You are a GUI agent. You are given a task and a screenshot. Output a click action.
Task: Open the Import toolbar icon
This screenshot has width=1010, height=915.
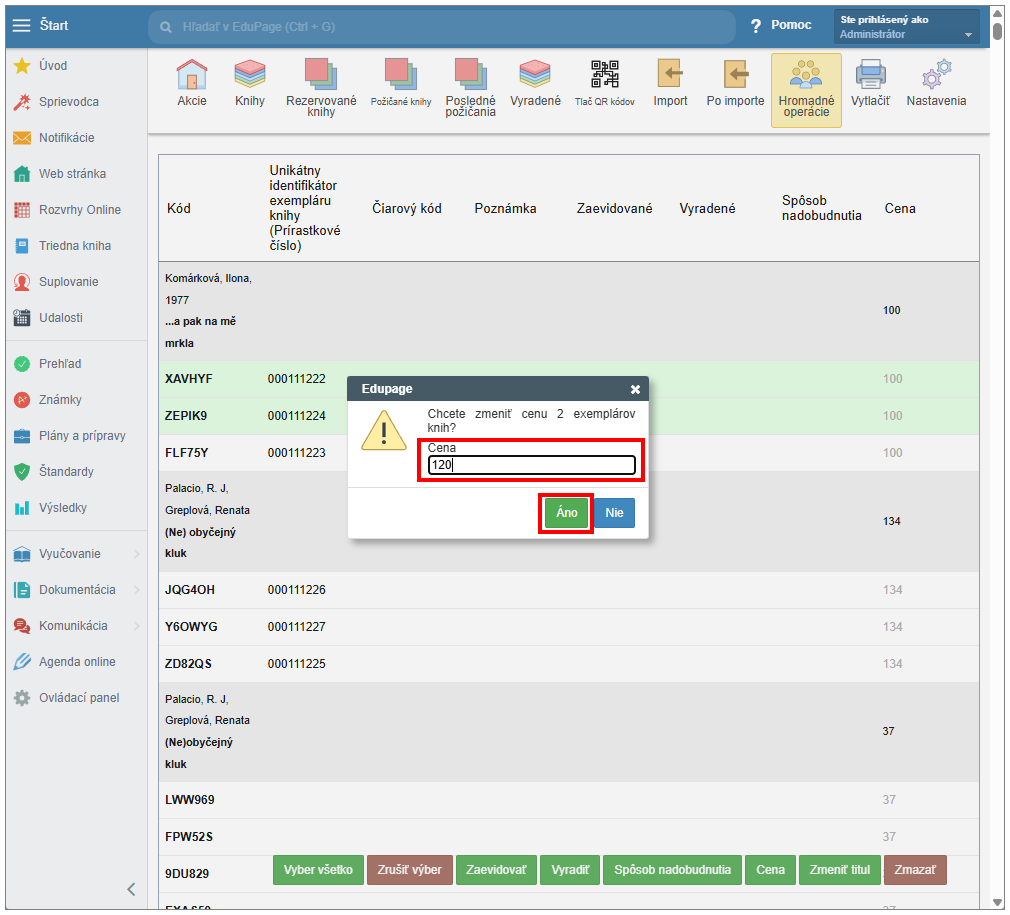670,76
